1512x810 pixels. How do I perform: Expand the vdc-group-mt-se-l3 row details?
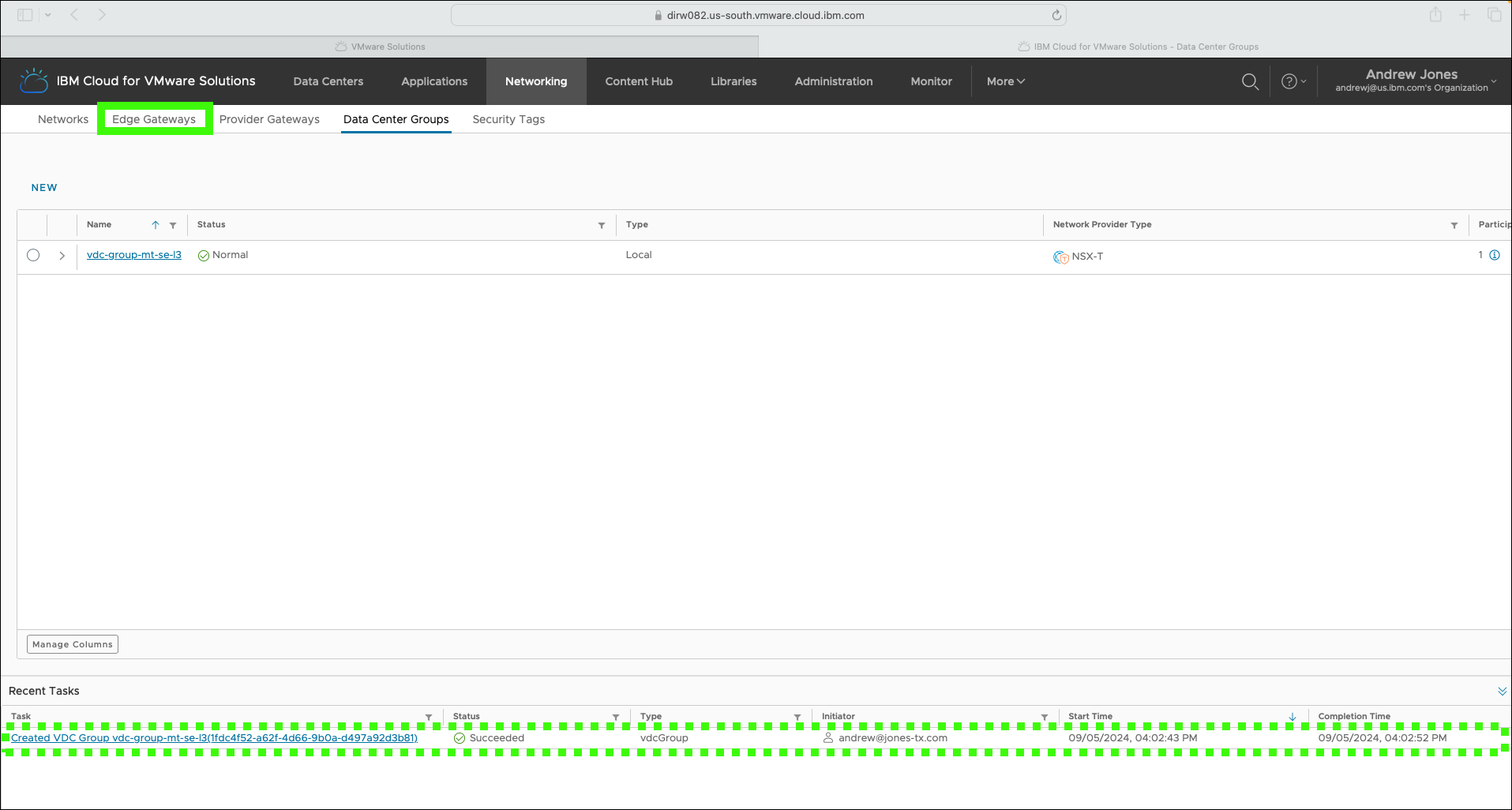click(62, 256)
